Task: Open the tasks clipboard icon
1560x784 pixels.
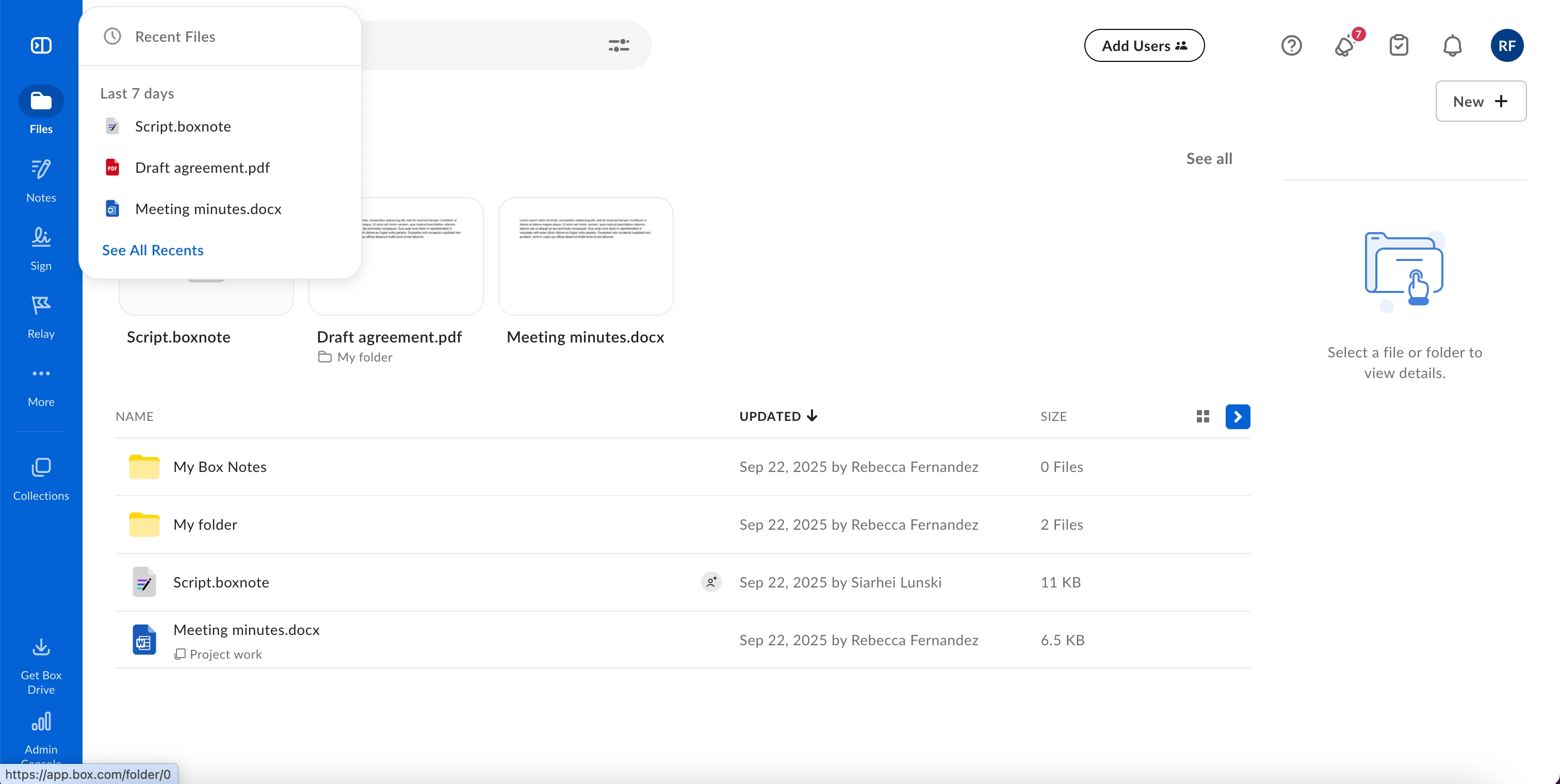Action: coord(1399,45)
